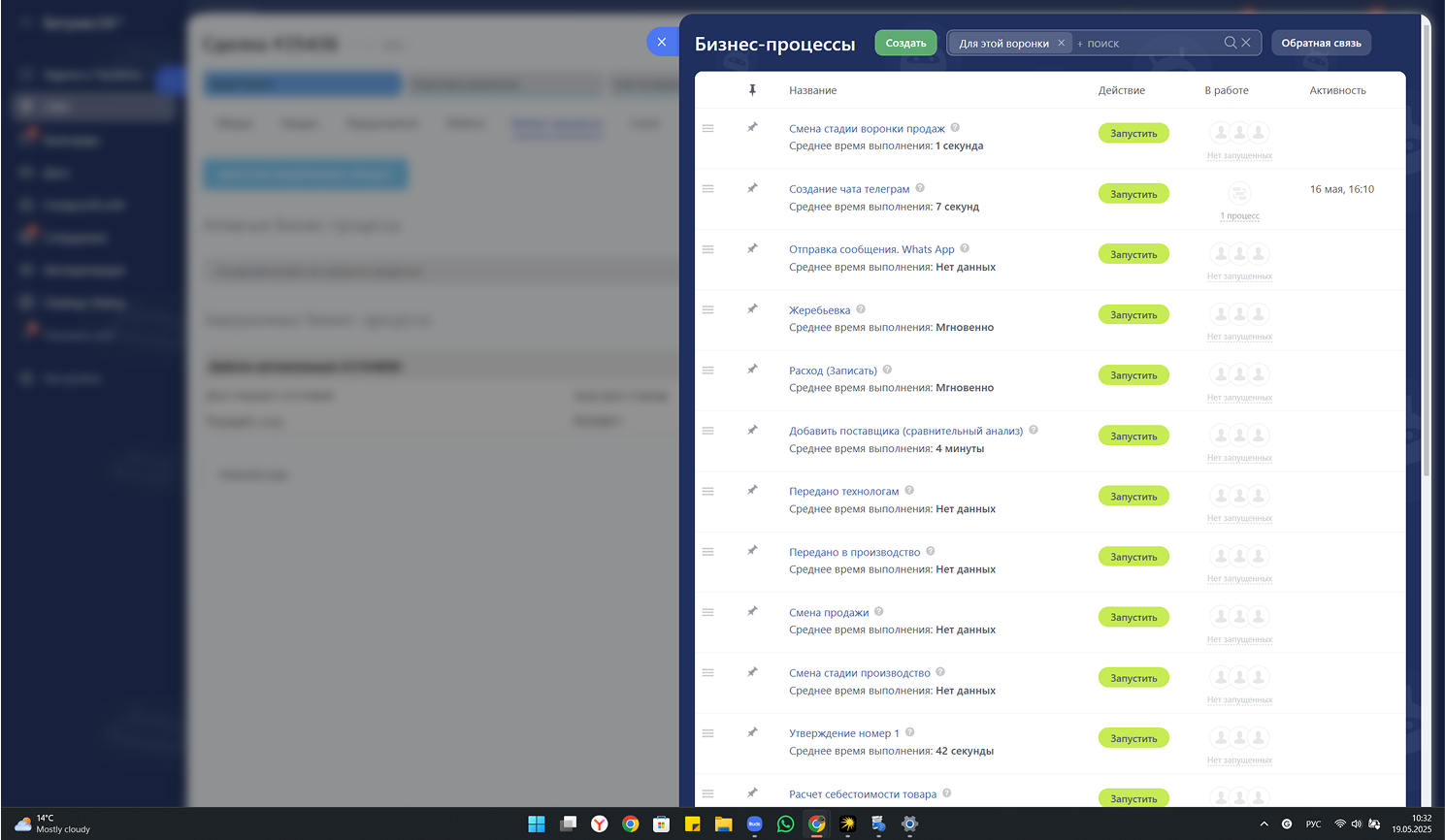Launch 'Расход (Записать)' with Запустить
Viewport: 1445px width, 840px height.
[1133, 375]
